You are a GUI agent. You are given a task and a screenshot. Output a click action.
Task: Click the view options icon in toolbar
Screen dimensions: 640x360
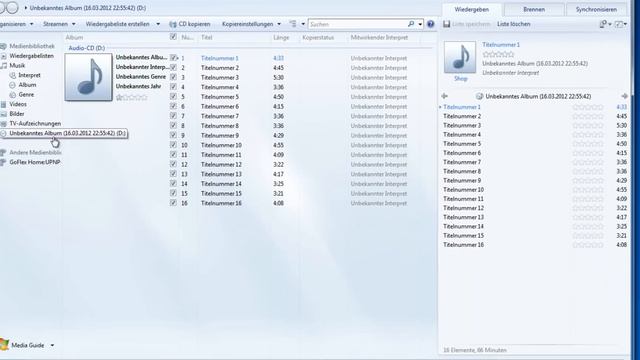[293, 24]
